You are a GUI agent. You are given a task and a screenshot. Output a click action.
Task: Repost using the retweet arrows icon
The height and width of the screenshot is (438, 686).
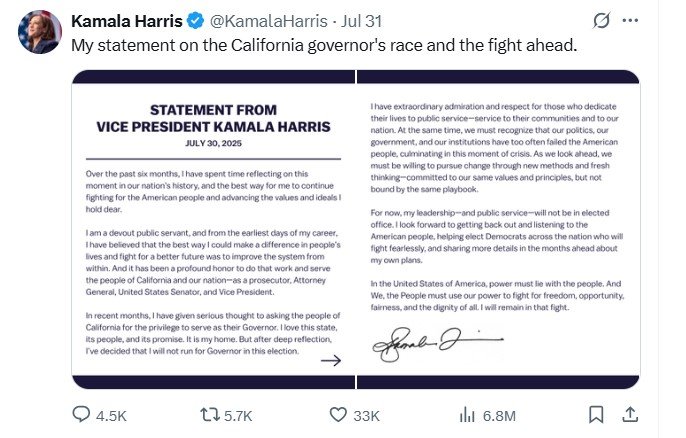tap(210, 414)
